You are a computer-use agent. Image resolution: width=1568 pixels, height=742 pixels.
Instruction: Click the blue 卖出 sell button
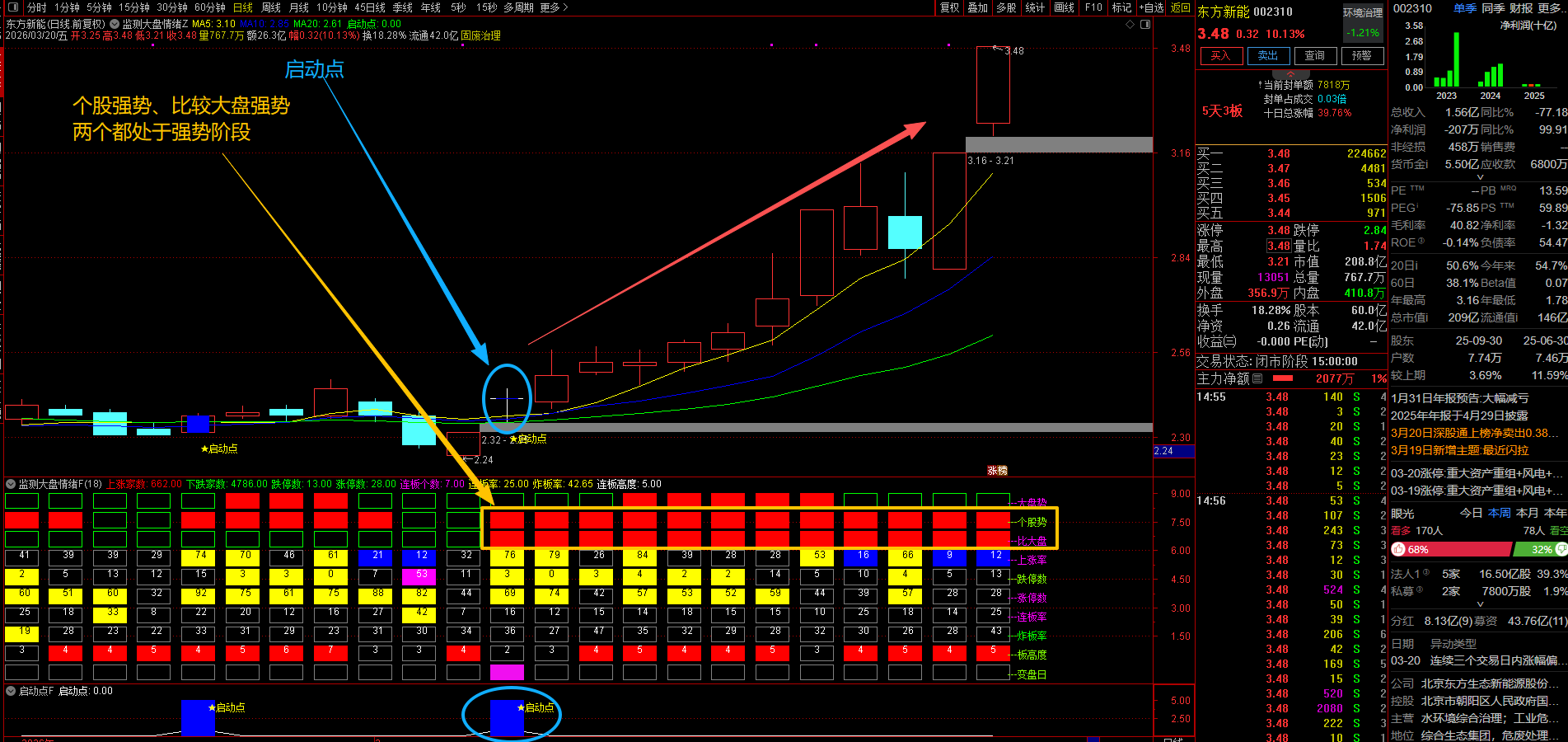(x=1268, y=55)
